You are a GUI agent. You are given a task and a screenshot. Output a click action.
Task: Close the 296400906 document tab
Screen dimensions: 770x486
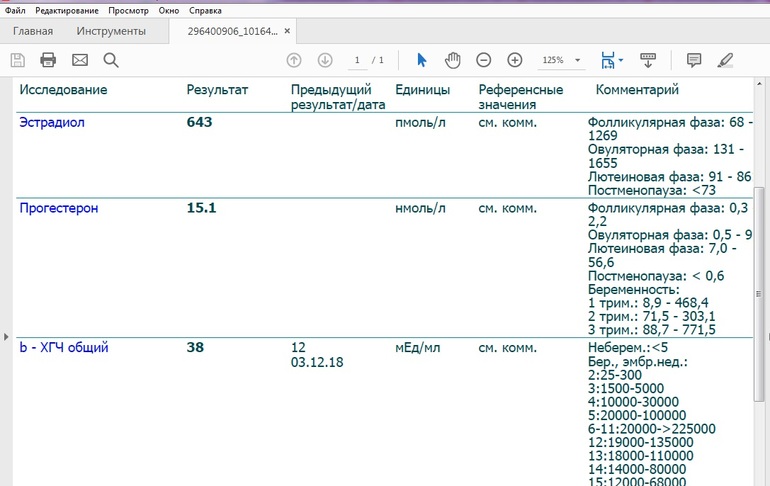[286, 32]
